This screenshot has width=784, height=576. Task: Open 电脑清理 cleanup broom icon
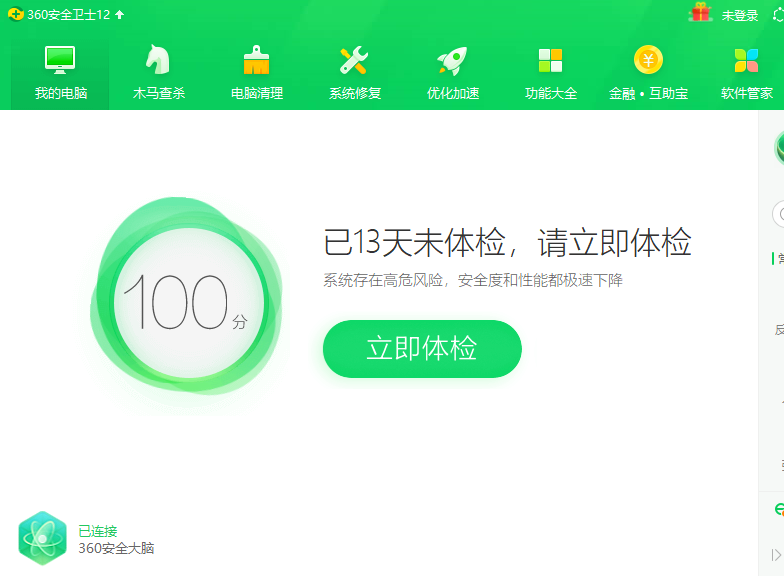click(x=257, y=60)
